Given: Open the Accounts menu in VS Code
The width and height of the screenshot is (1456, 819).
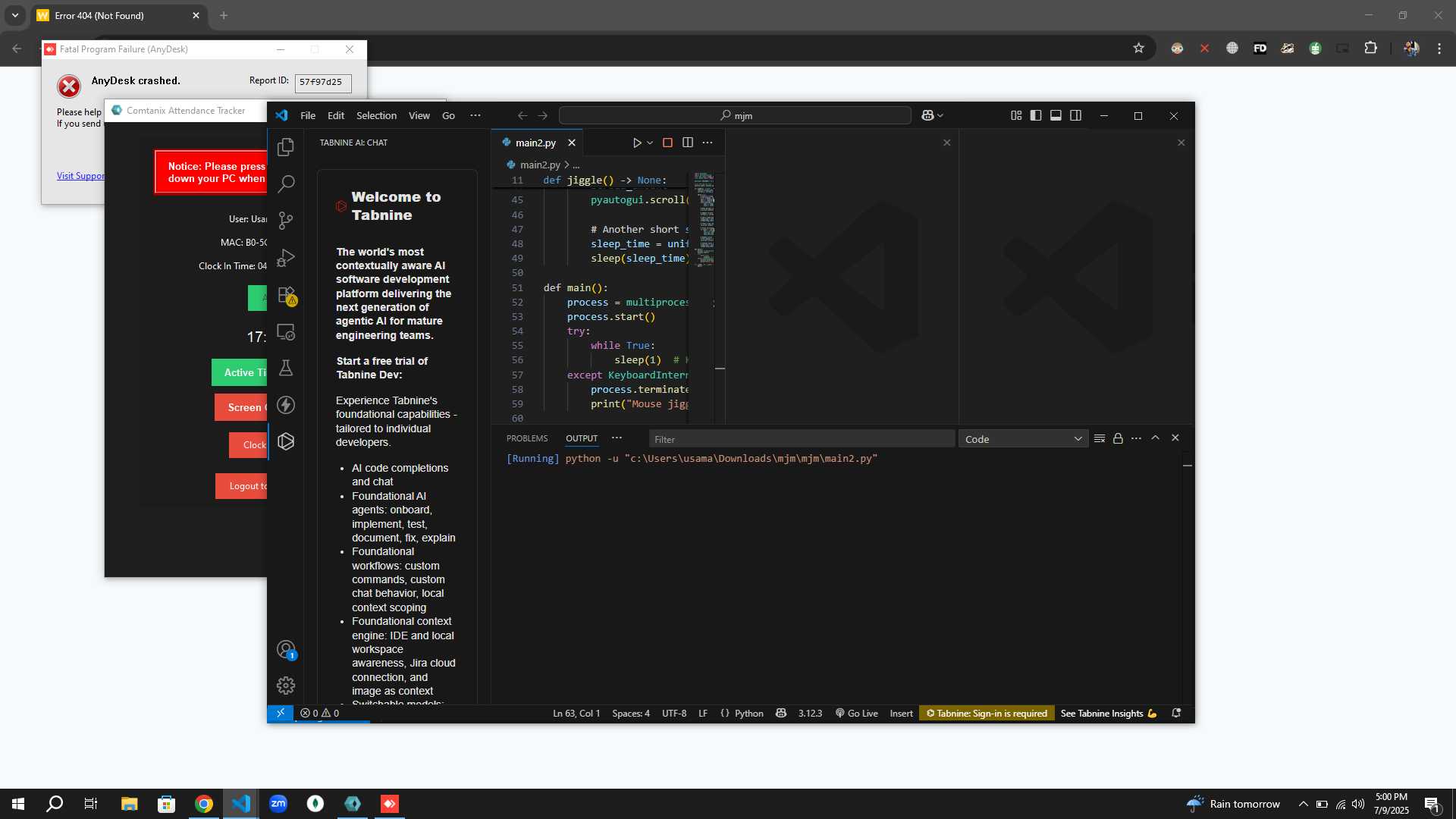Looking at the screenshot, I should click(286, 650).
